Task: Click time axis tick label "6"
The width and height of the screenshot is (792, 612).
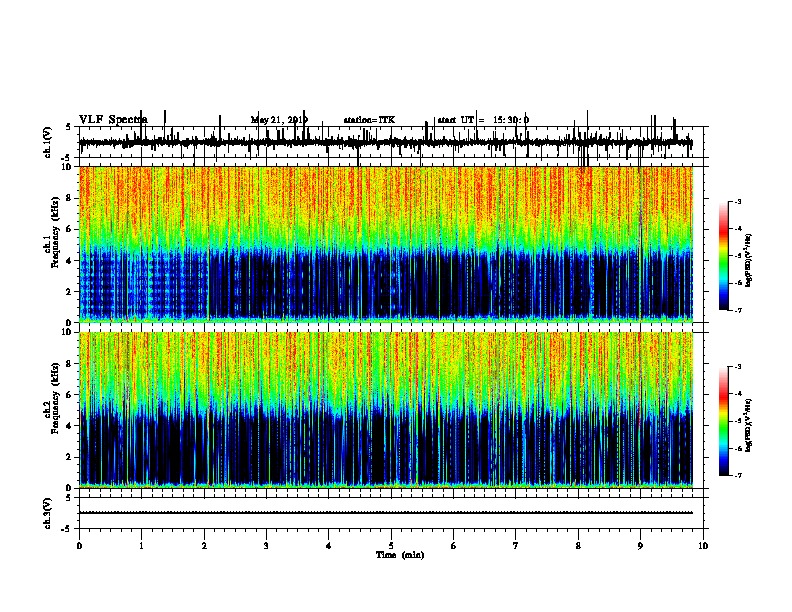Action: (x=453, y=546)
